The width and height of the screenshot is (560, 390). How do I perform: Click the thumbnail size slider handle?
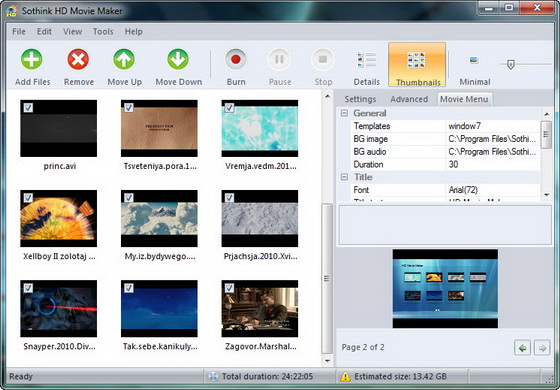tap(511, 65)
